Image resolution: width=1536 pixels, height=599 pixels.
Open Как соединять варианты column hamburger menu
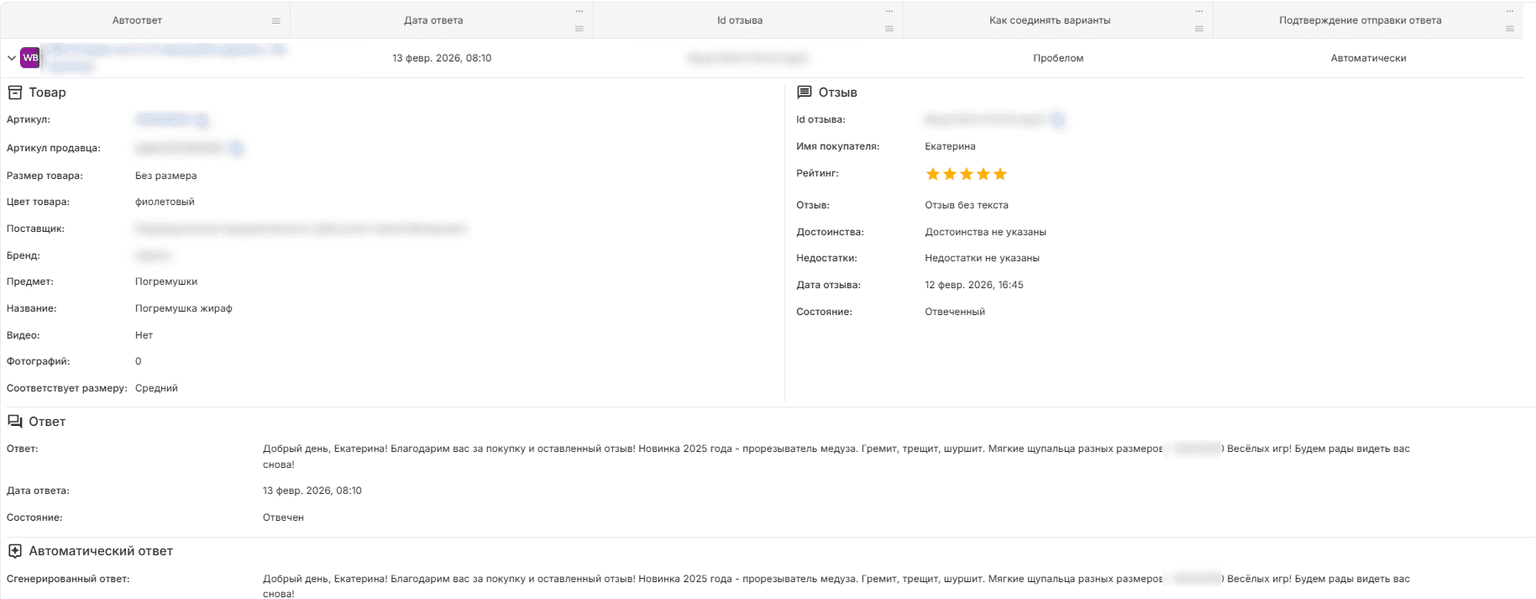click(1199, 28)
